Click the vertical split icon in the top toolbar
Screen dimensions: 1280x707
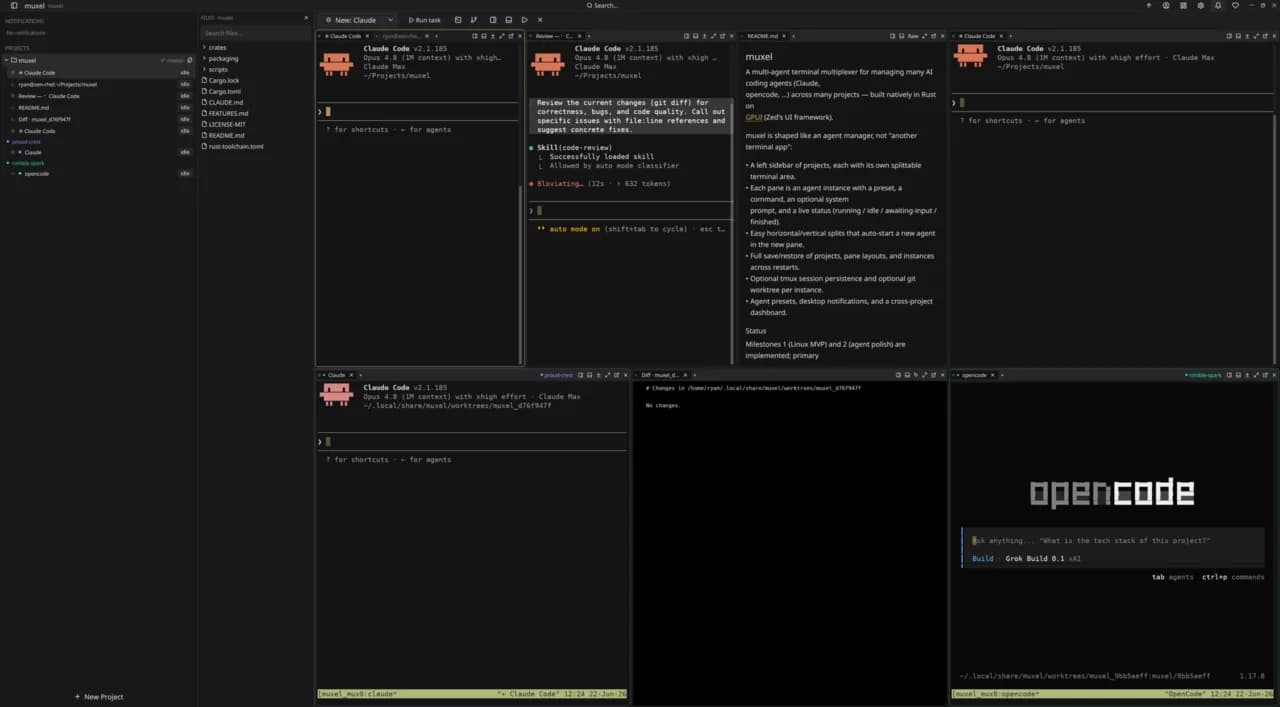pos(493,20)
